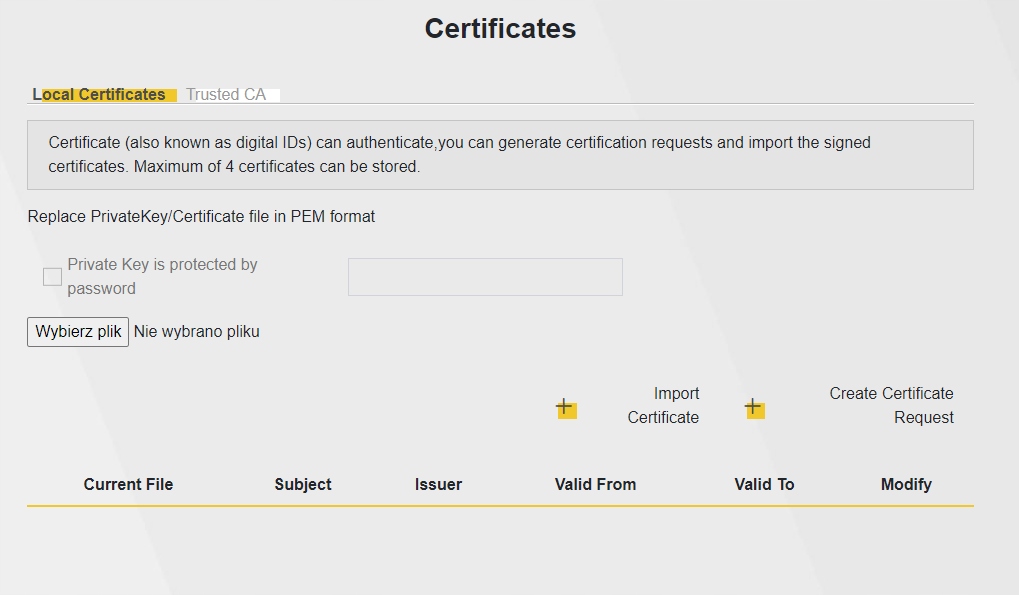Switch to the Trusted CA tab
Image resolution: width=1019 pixels, height=595 pixels.
(226, 95)
